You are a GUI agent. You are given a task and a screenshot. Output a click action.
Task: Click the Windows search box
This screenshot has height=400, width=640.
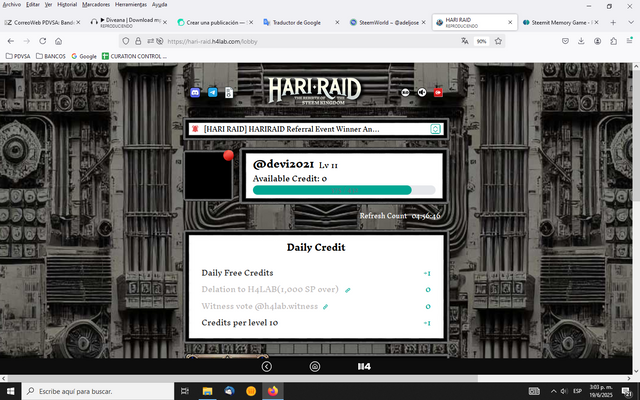(x=98, y=391)
